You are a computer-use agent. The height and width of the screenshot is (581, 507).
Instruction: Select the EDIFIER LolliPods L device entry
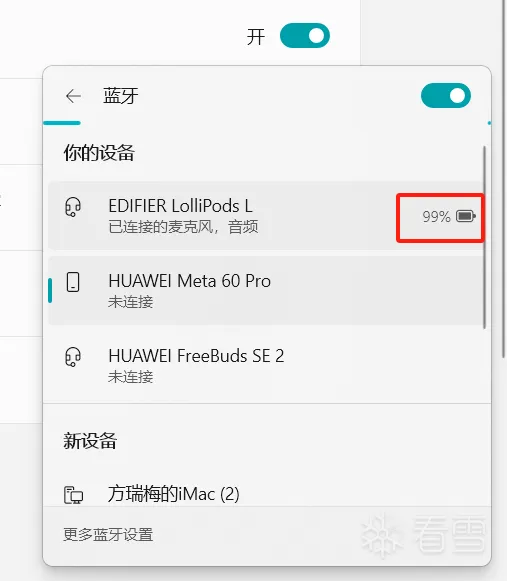[x=266, y=216]
